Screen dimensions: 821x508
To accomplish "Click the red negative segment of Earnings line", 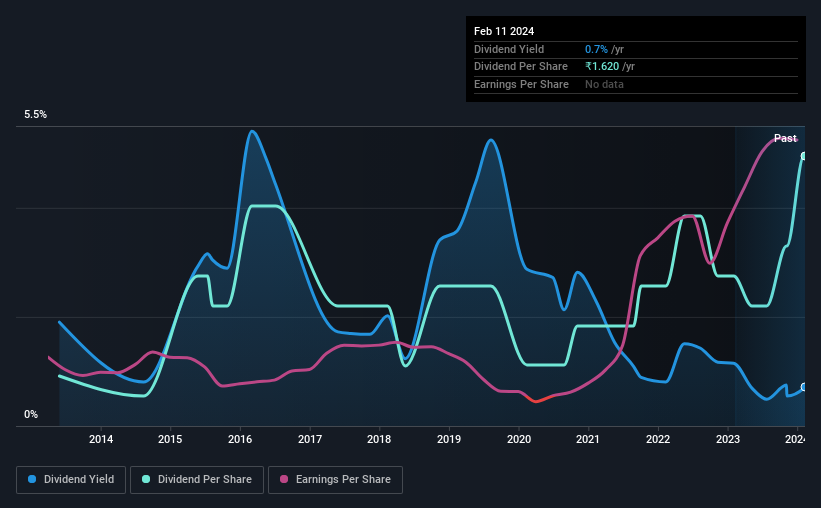I will (540, 400).
